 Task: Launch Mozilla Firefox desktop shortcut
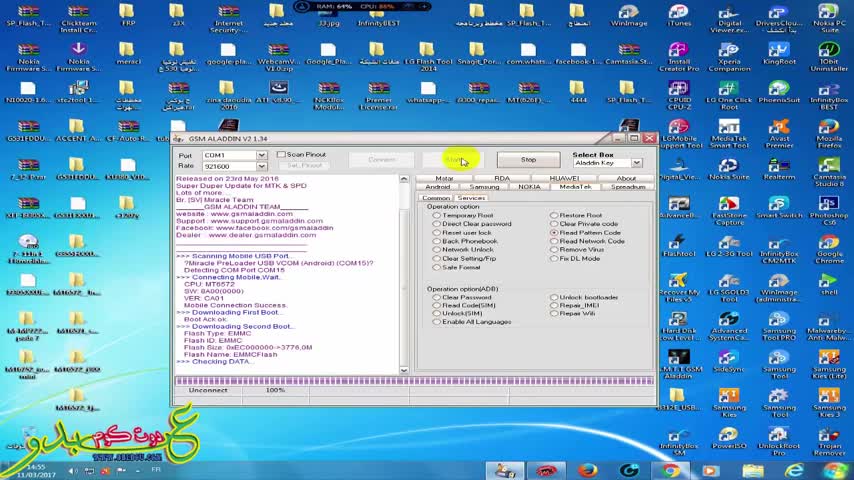(829, 134)
